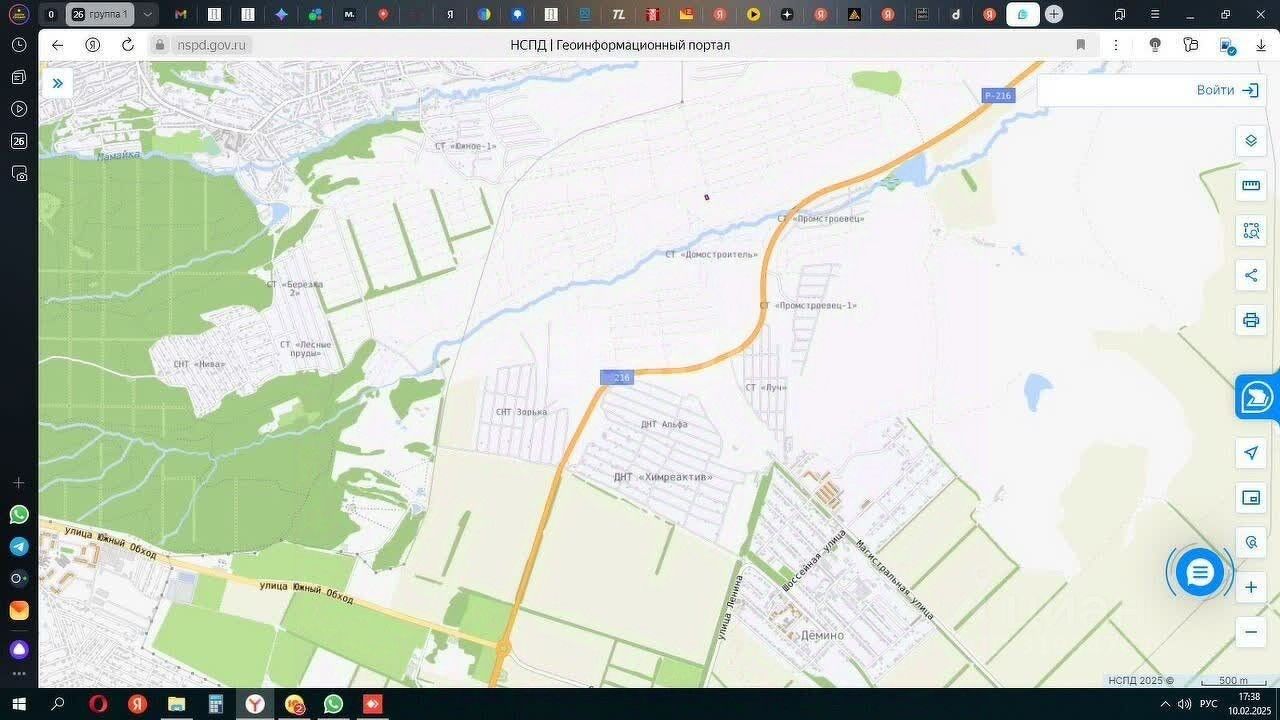Open history in browser sidebar
Screen dimensions: 1280x720
pyautogui.click(x=19, y=45)
